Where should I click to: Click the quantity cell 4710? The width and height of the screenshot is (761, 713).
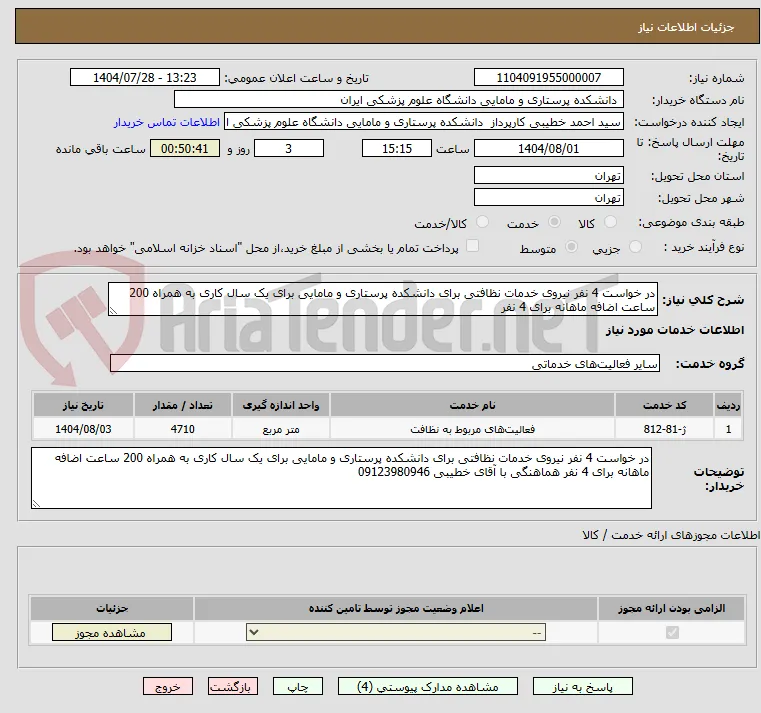[x=182, y=429]
